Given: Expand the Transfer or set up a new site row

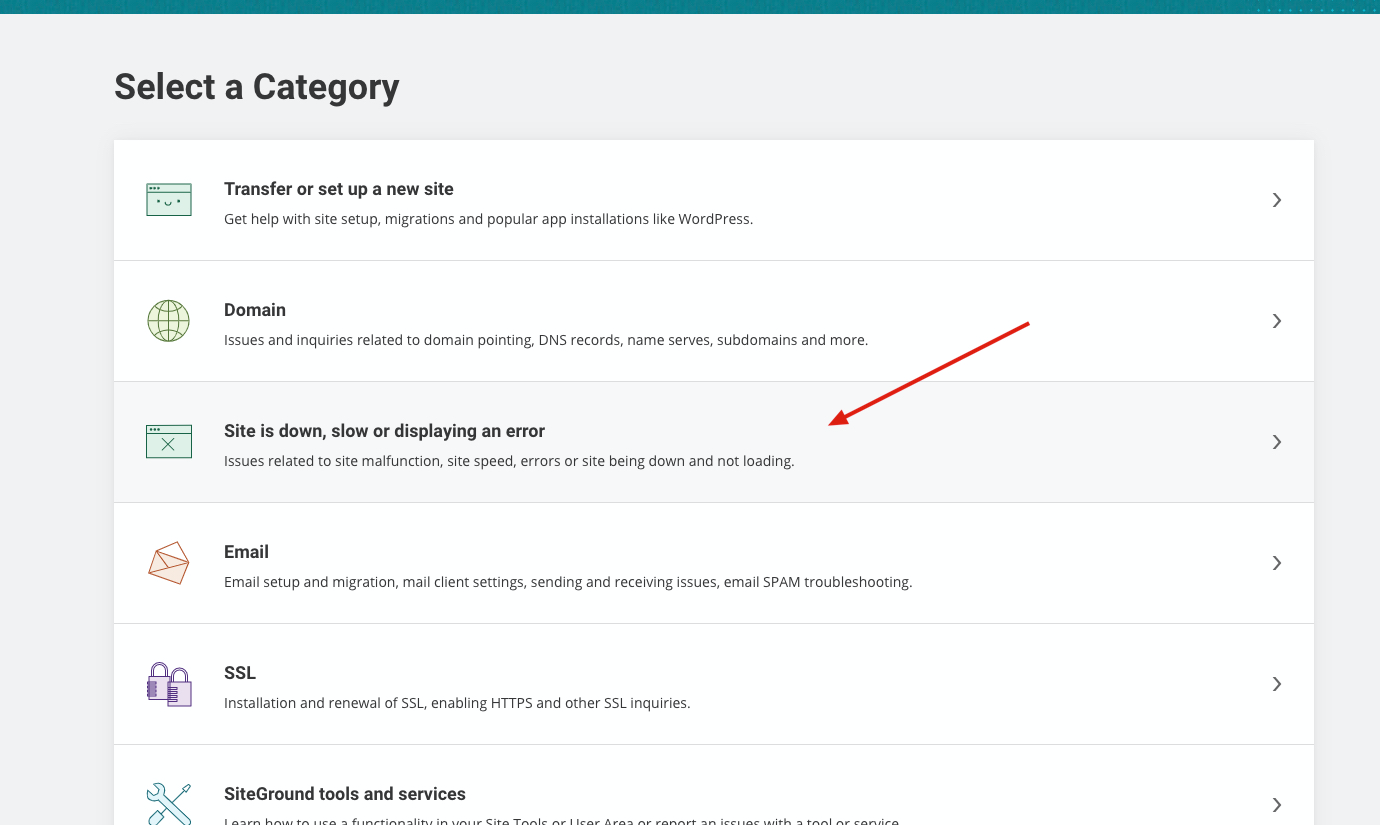Looking at the screenshot, I should (1276, 199).
